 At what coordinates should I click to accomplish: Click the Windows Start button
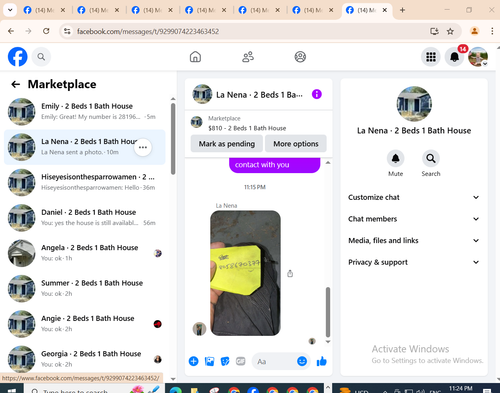pyautogui.click(x=12, y=389)
